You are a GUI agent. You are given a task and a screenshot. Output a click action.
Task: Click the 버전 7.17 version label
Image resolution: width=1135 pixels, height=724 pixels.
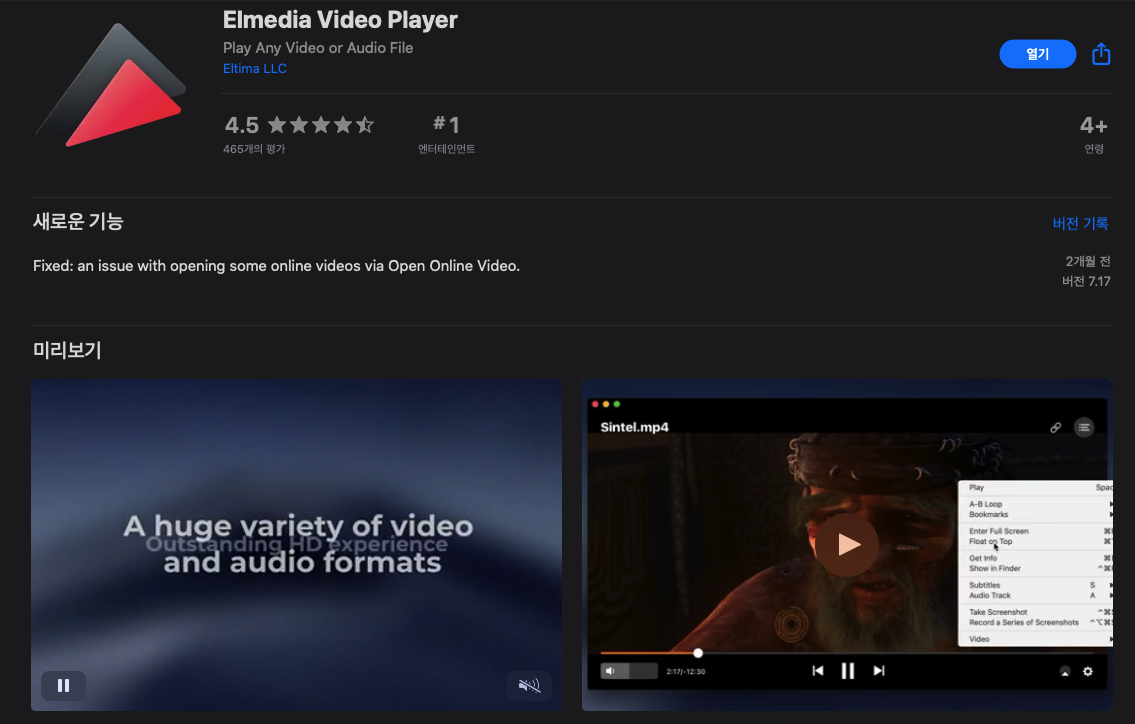pos(1086,282)
